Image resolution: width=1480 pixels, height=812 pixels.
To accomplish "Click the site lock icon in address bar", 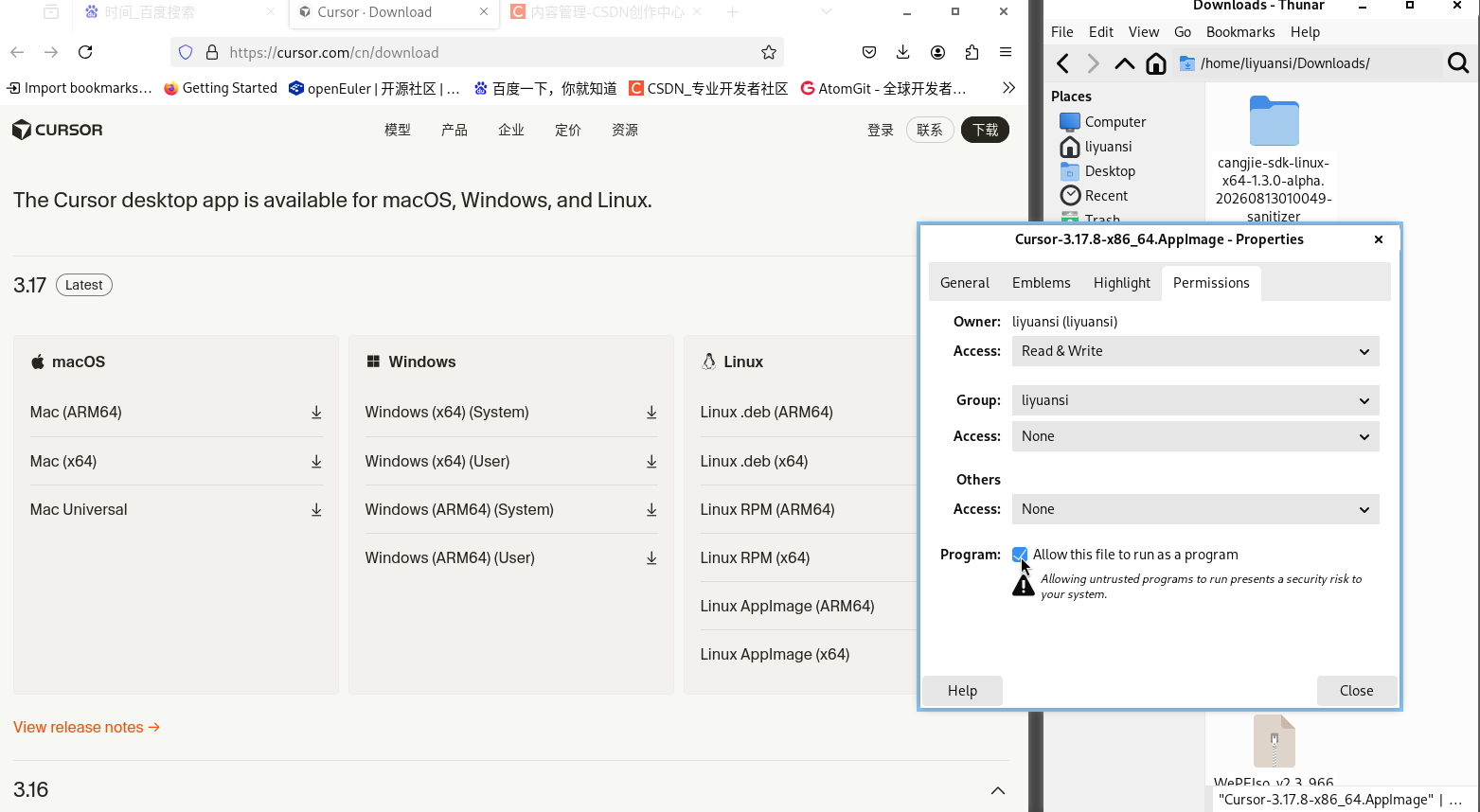I will [x=212, y=52].
